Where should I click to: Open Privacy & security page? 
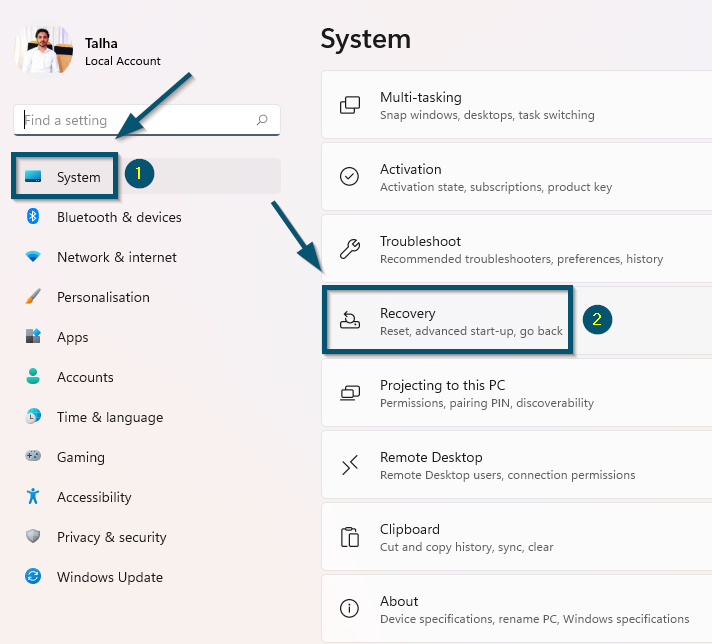[x=147, y=537]
